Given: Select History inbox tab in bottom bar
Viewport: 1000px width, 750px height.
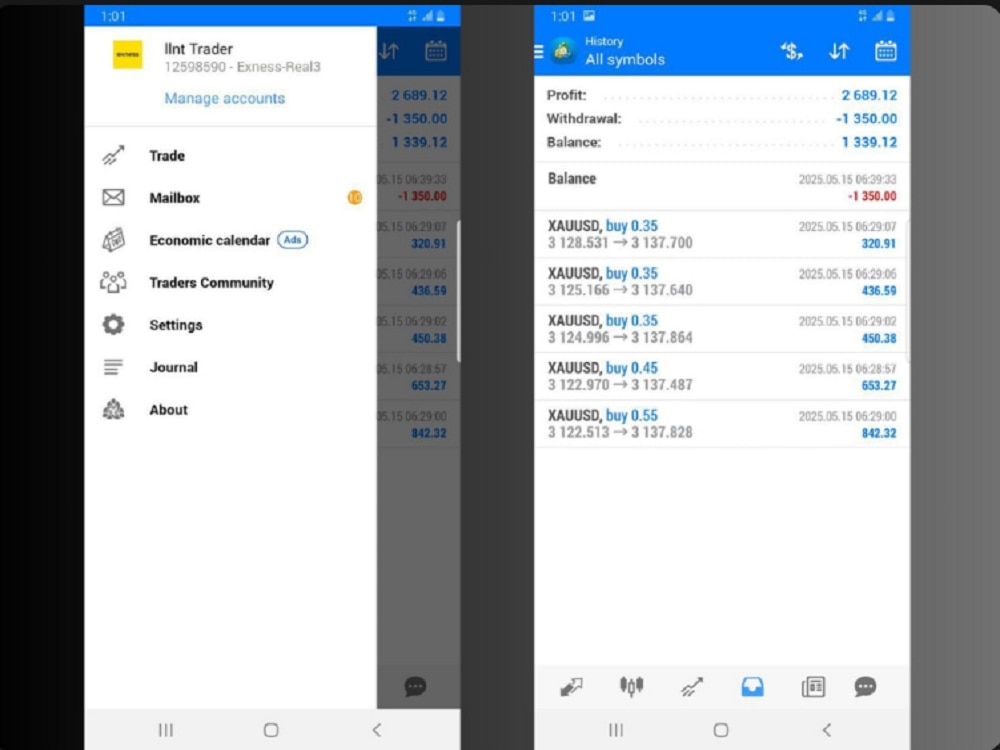Looking at the screenshot, I should (x=753, y=687).
